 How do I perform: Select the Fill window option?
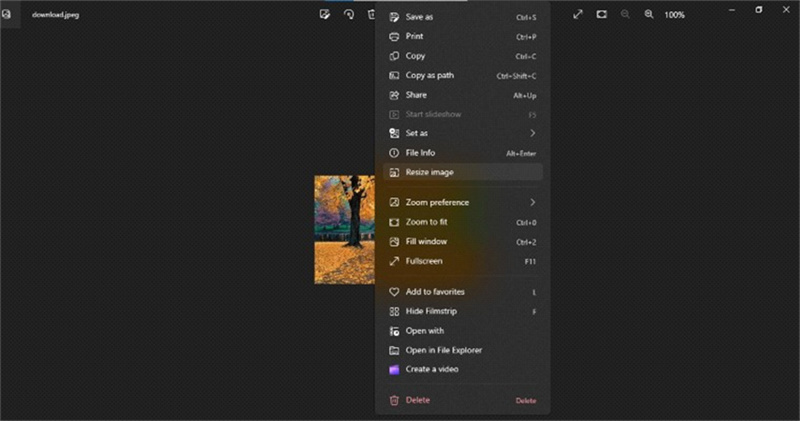[462, 242]
